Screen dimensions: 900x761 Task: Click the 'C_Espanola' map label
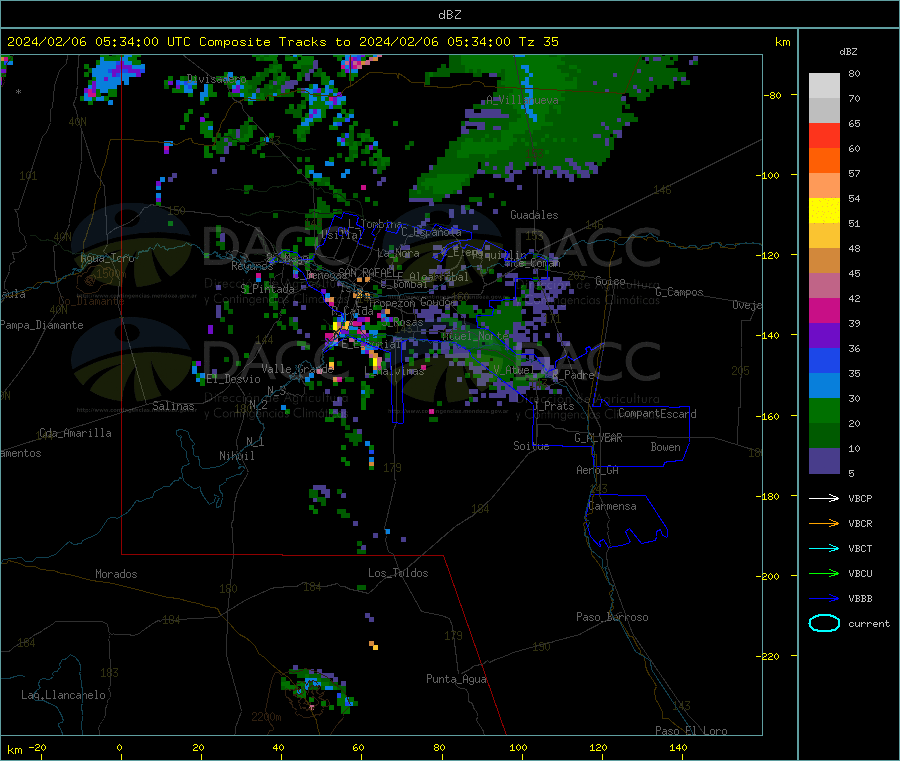[x=431, y=232]
